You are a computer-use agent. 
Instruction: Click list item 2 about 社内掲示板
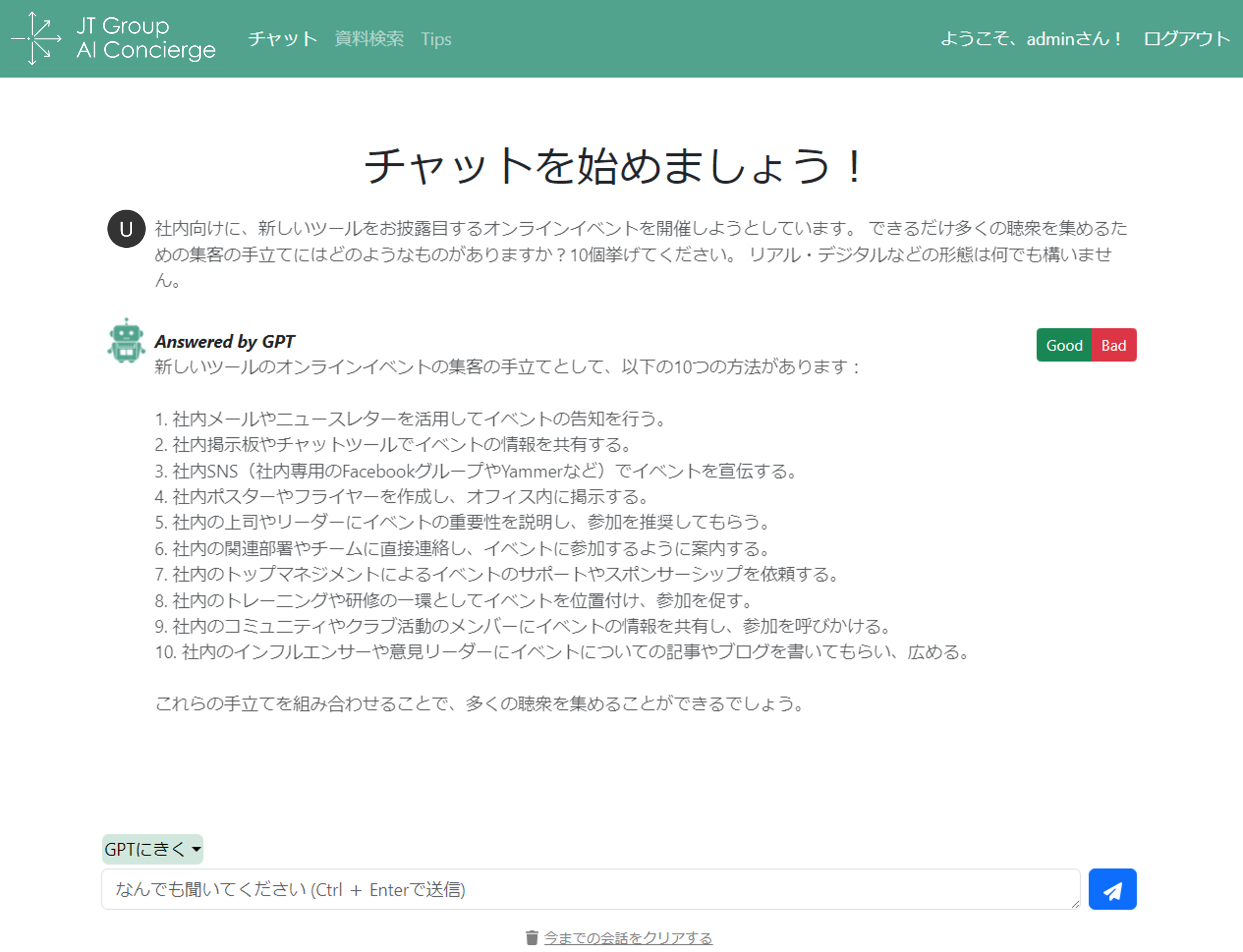[x=394, y=444]
